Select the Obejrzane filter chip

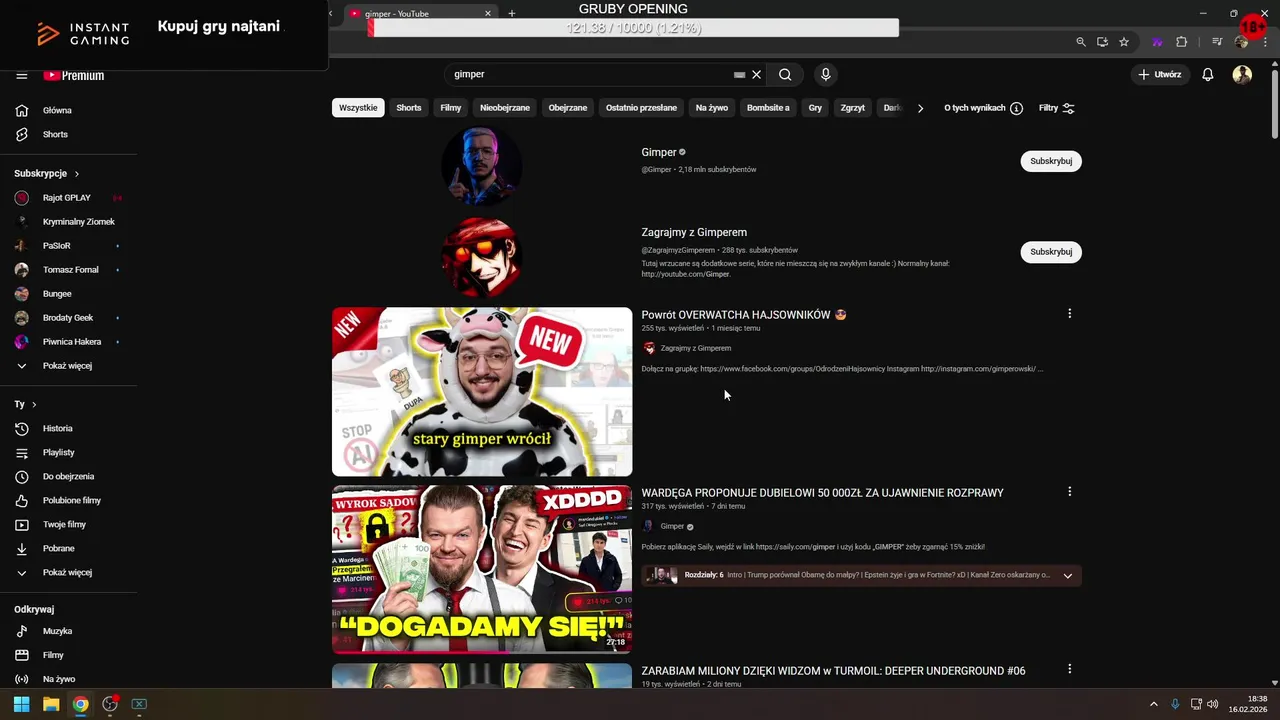[568, 108]
